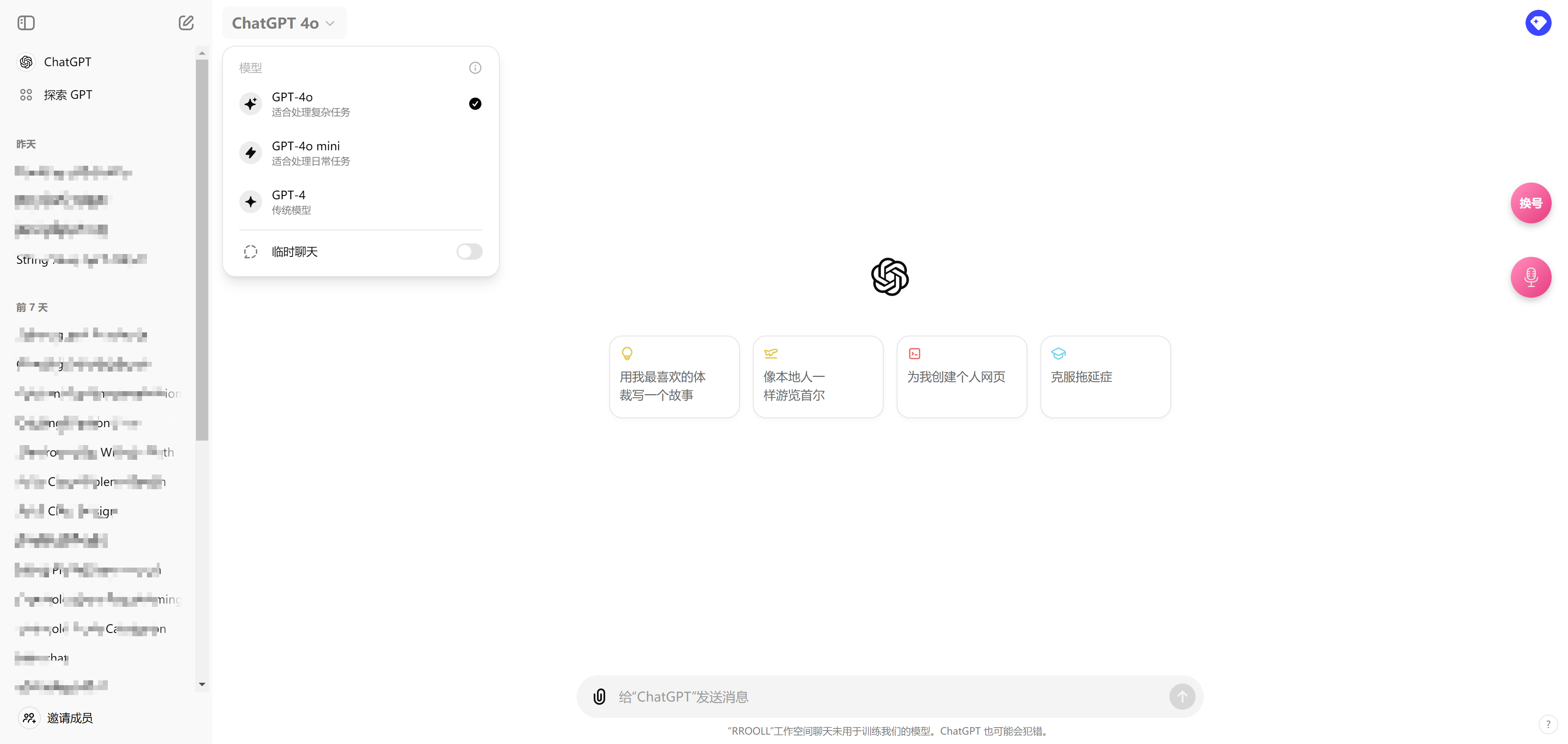Click the send message arrow button

point(1182,697)
